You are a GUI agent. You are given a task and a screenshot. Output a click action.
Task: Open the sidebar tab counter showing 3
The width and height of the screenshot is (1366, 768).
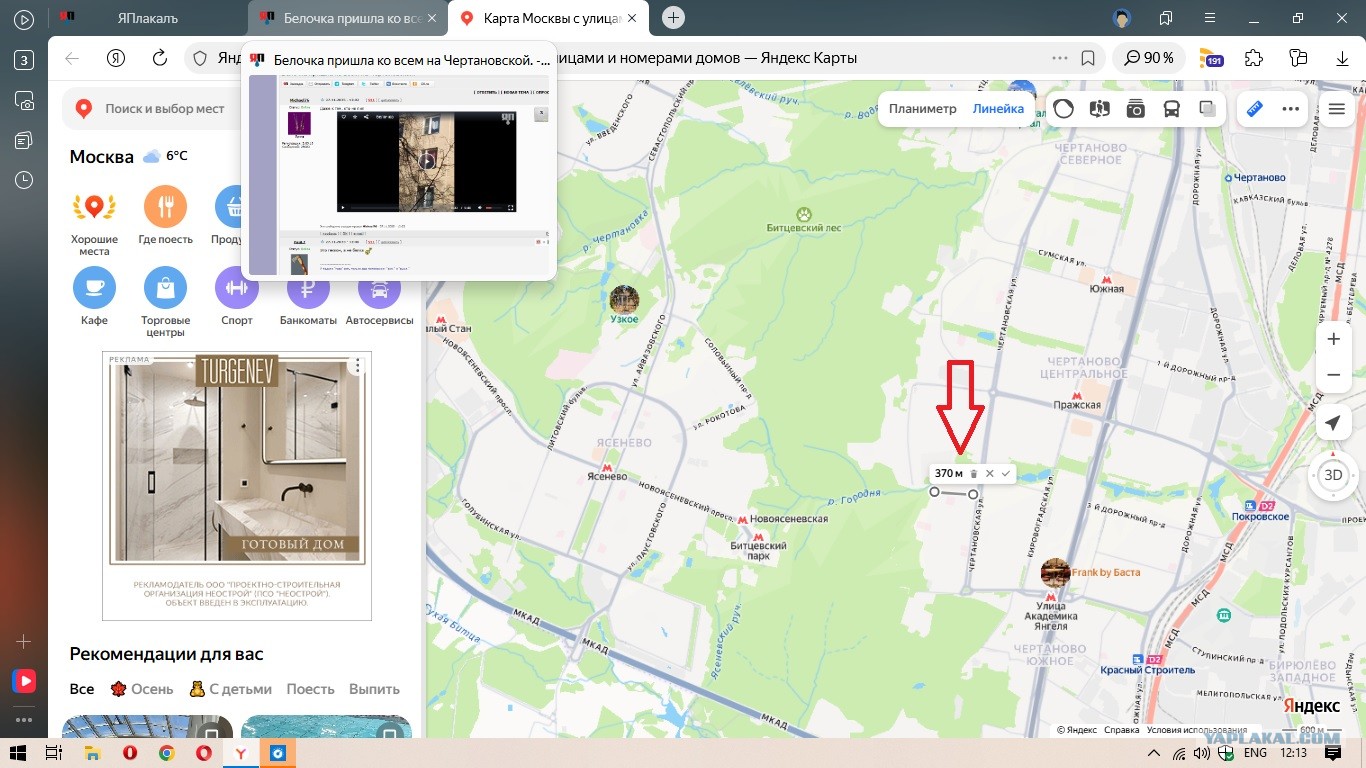point(24,60)
